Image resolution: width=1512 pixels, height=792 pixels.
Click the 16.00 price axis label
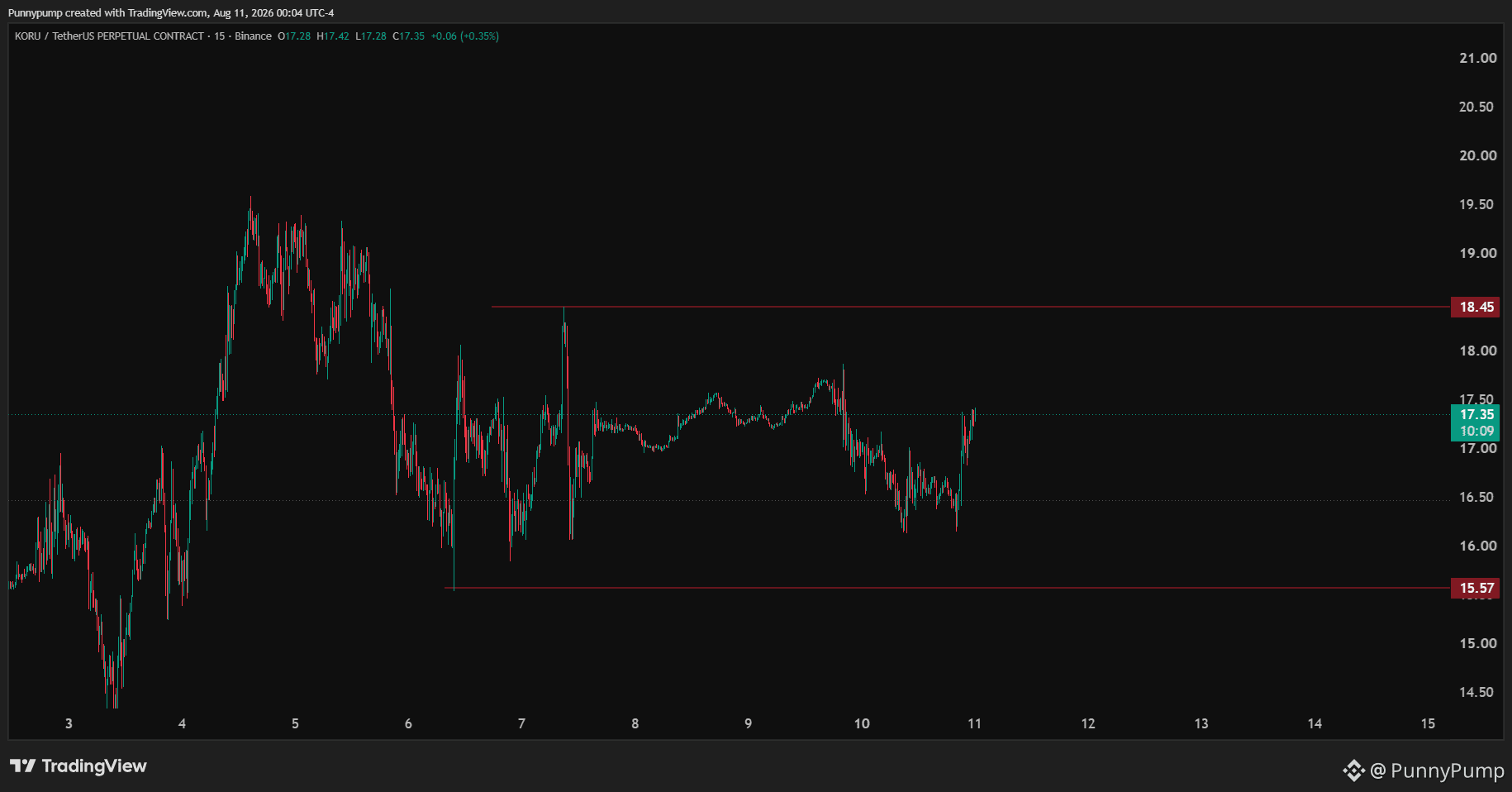pos(1477,546)
